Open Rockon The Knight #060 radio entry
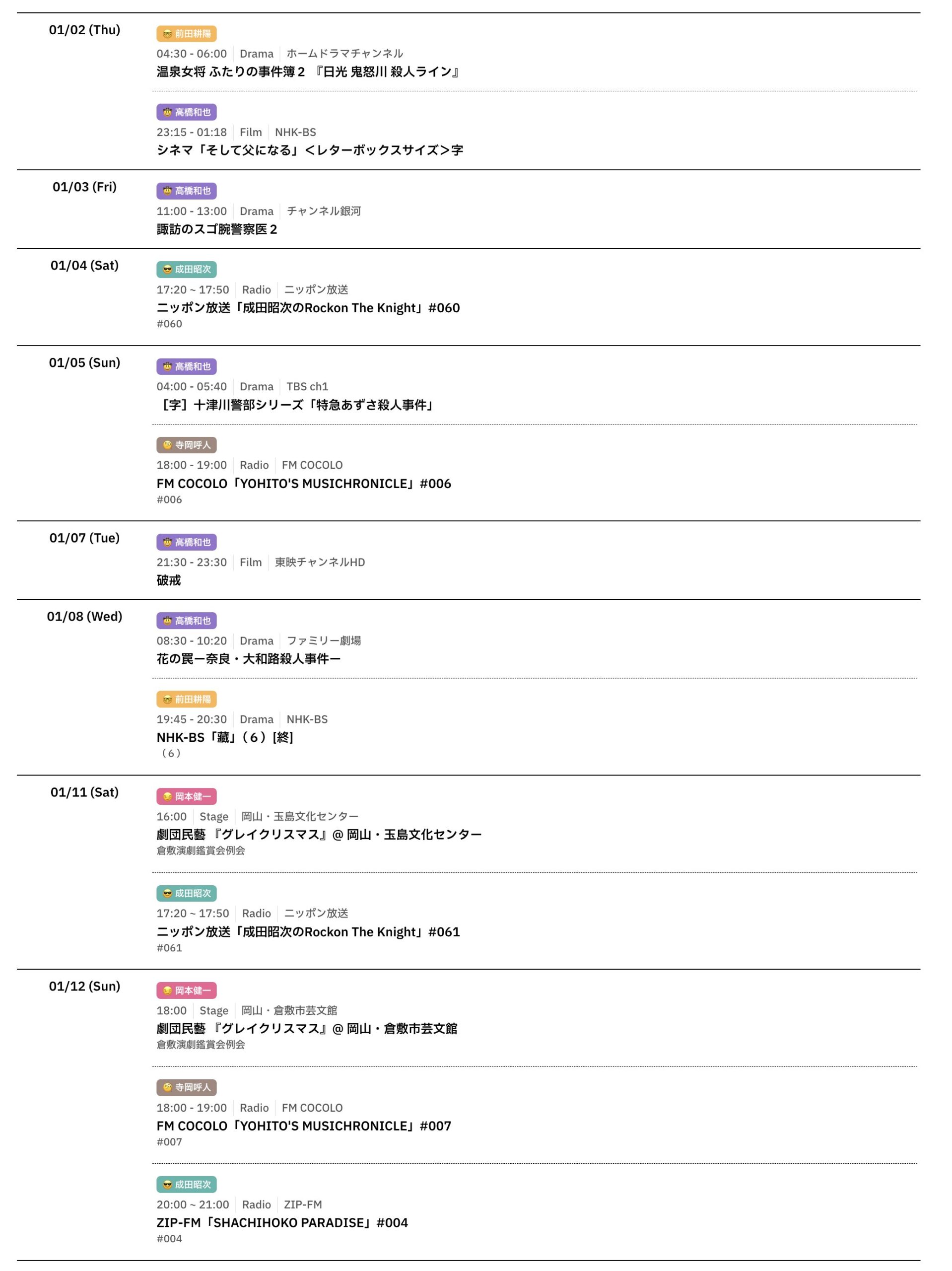Screen dimensions: 952x1271 point(308,308)
